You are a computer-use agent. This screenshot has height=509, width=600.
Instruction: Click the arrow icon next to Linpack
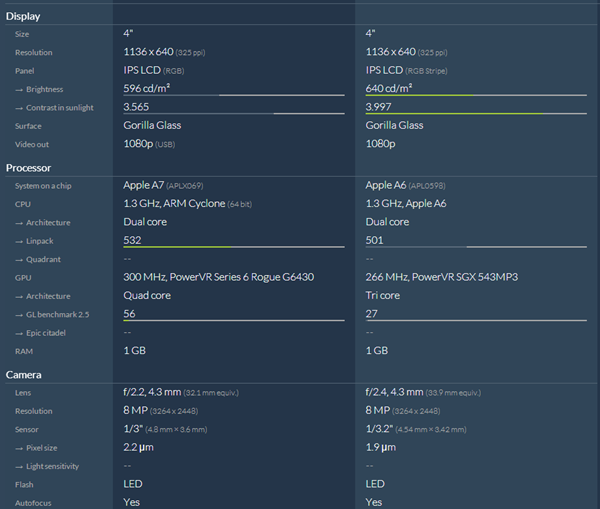pos(19,241)
